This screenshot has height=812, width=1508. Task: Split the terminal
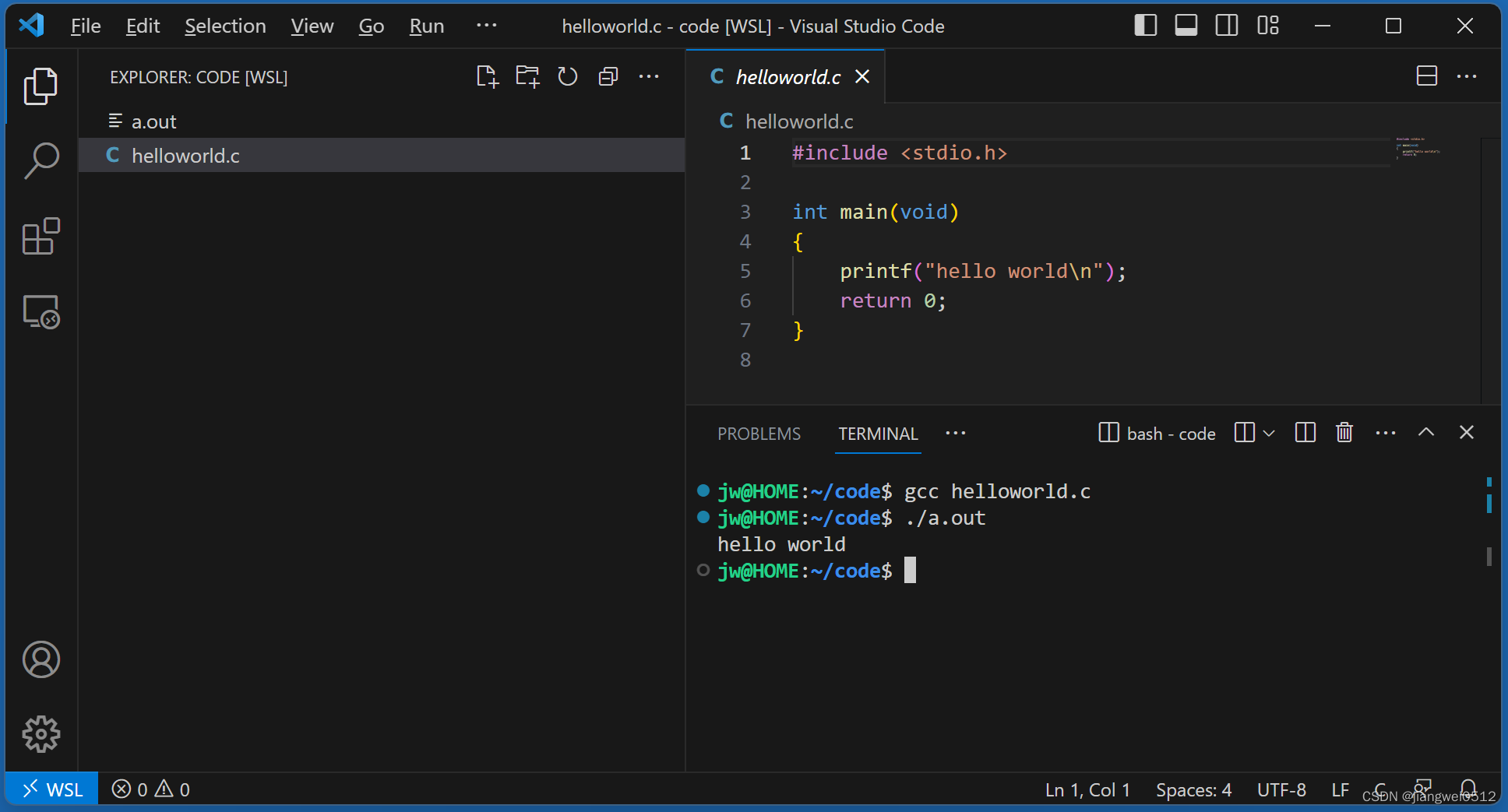(1305, 433)
